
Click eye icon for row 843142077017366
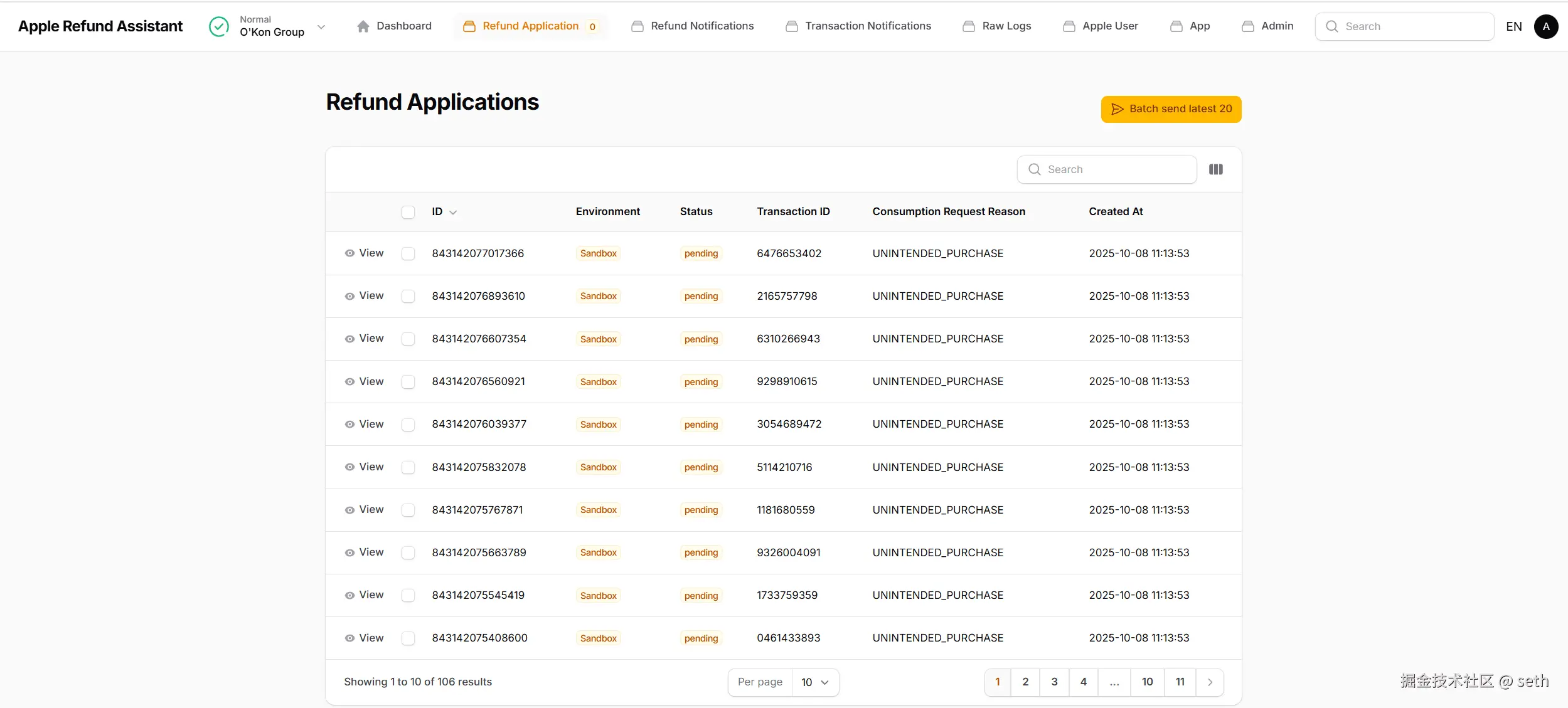pyautogui.click(x=349, y=253)
